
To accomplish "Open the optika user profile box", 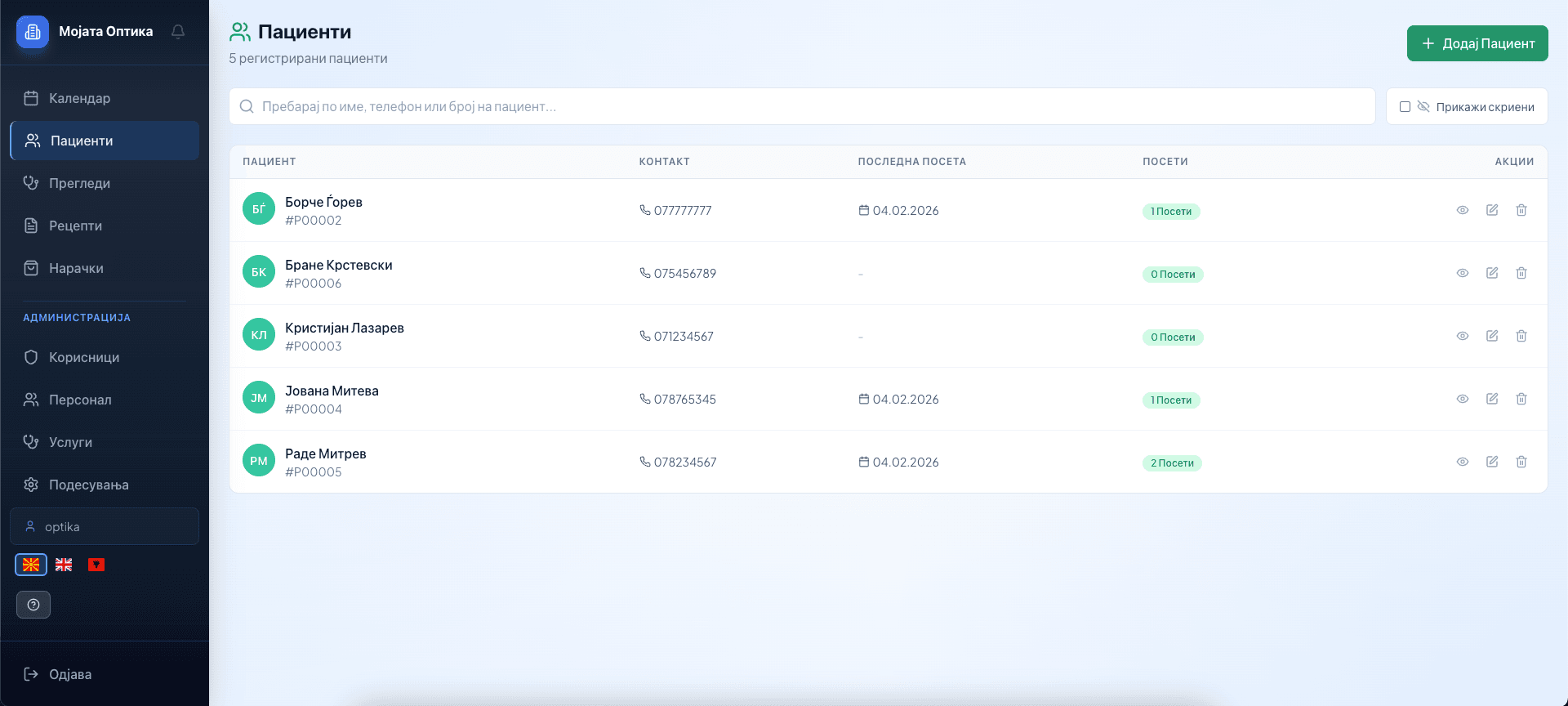I will pos(105,527).
